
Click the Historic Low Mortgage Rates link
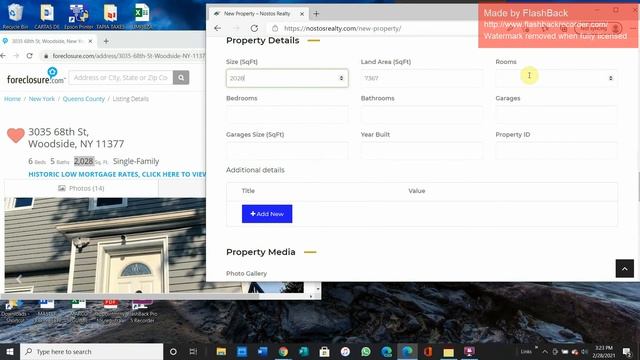(117, 174)
